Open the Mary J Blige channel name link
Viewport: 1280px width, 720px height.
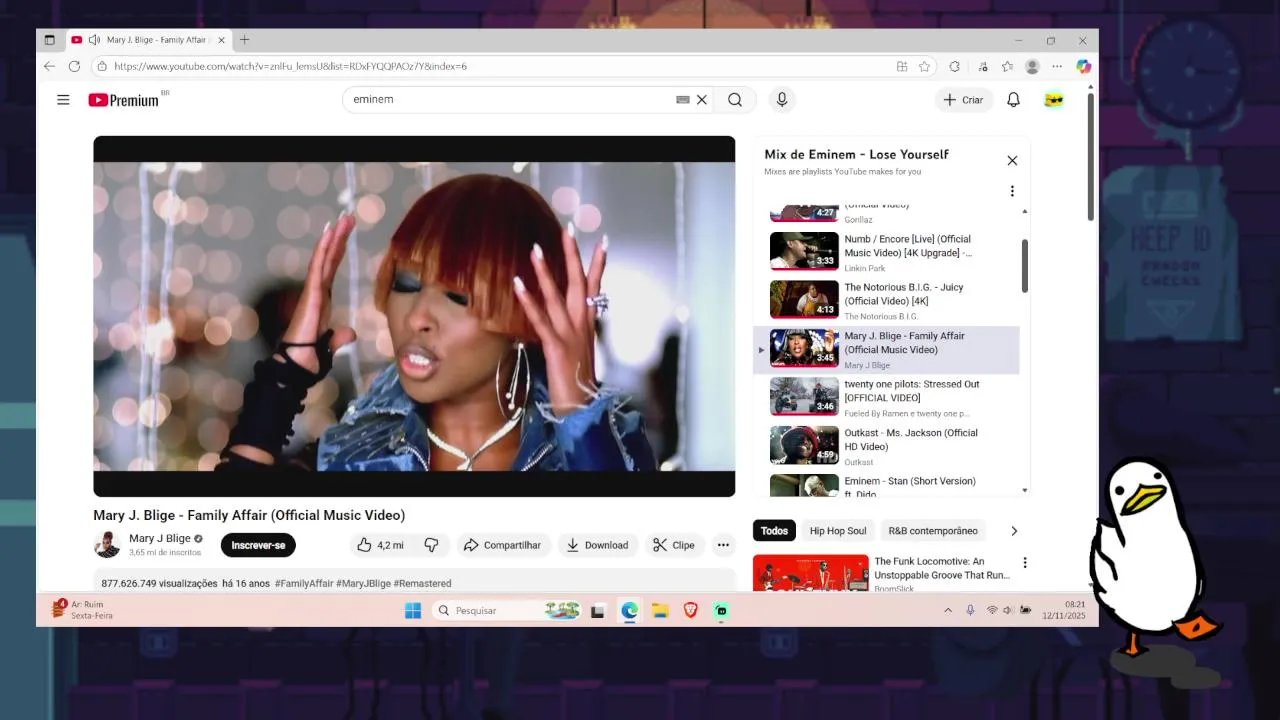pos(159,539)
